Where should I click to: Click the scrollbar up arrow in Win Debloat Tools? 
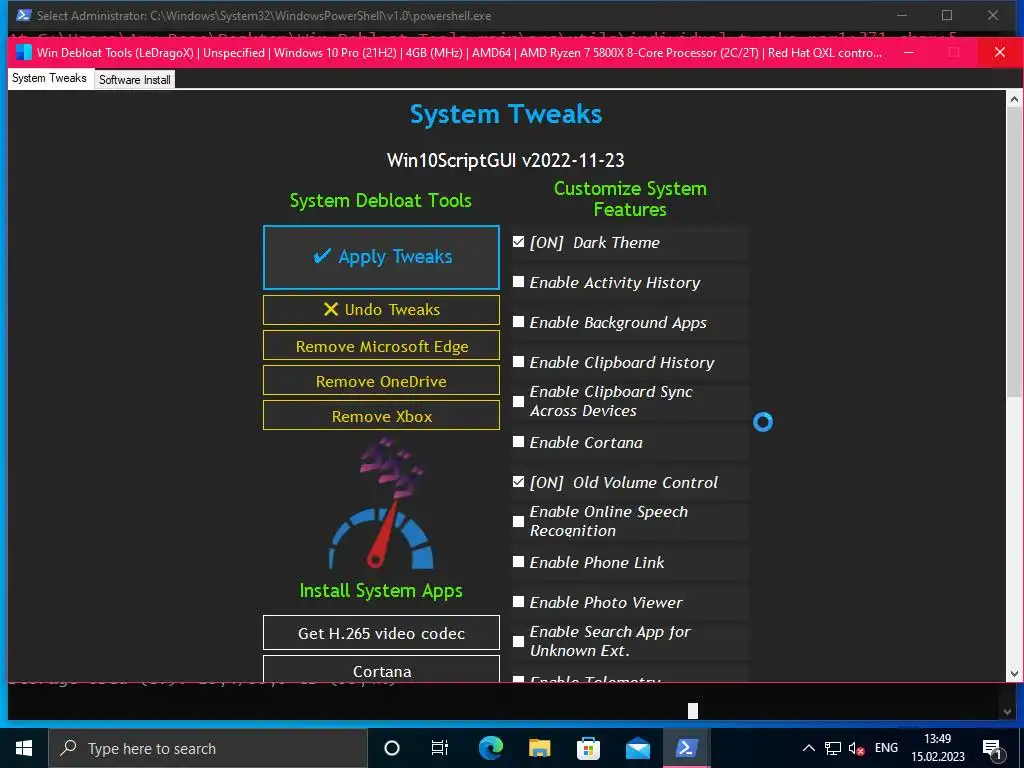(1014, 99)
